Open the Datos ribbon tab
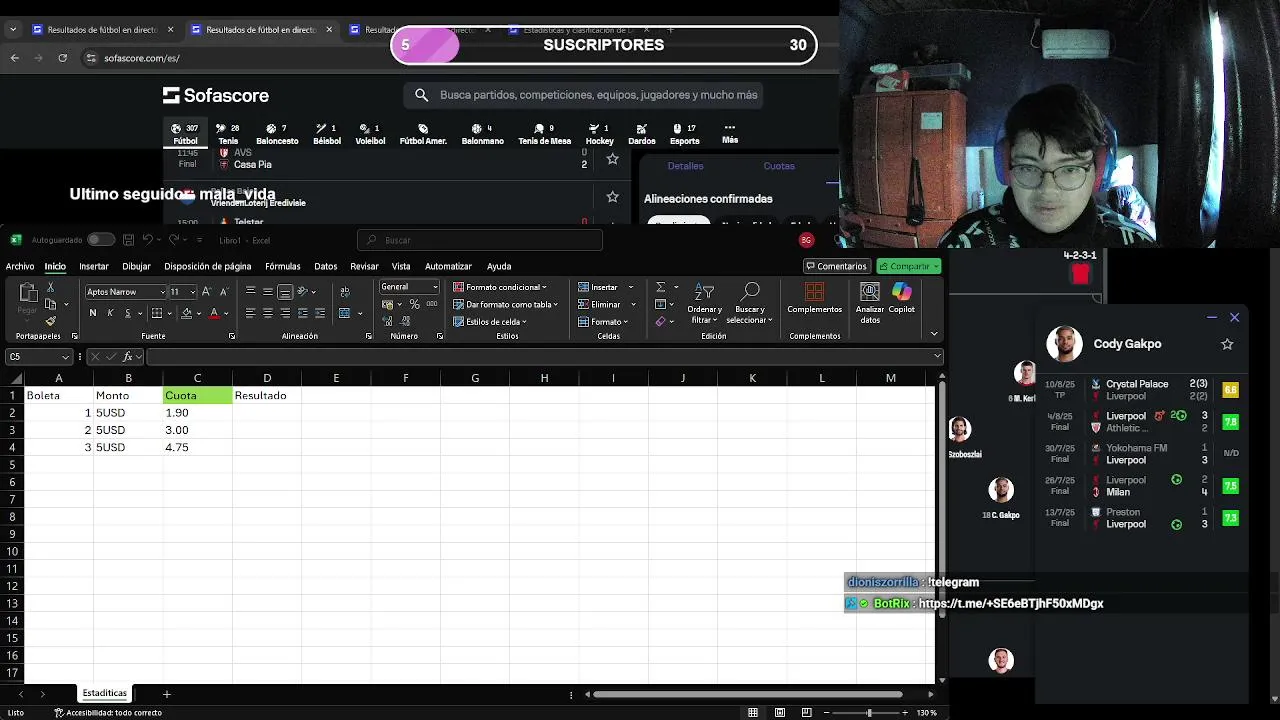Image resolution: width=1280 pixels, height=720 pixels. (326, 266)
